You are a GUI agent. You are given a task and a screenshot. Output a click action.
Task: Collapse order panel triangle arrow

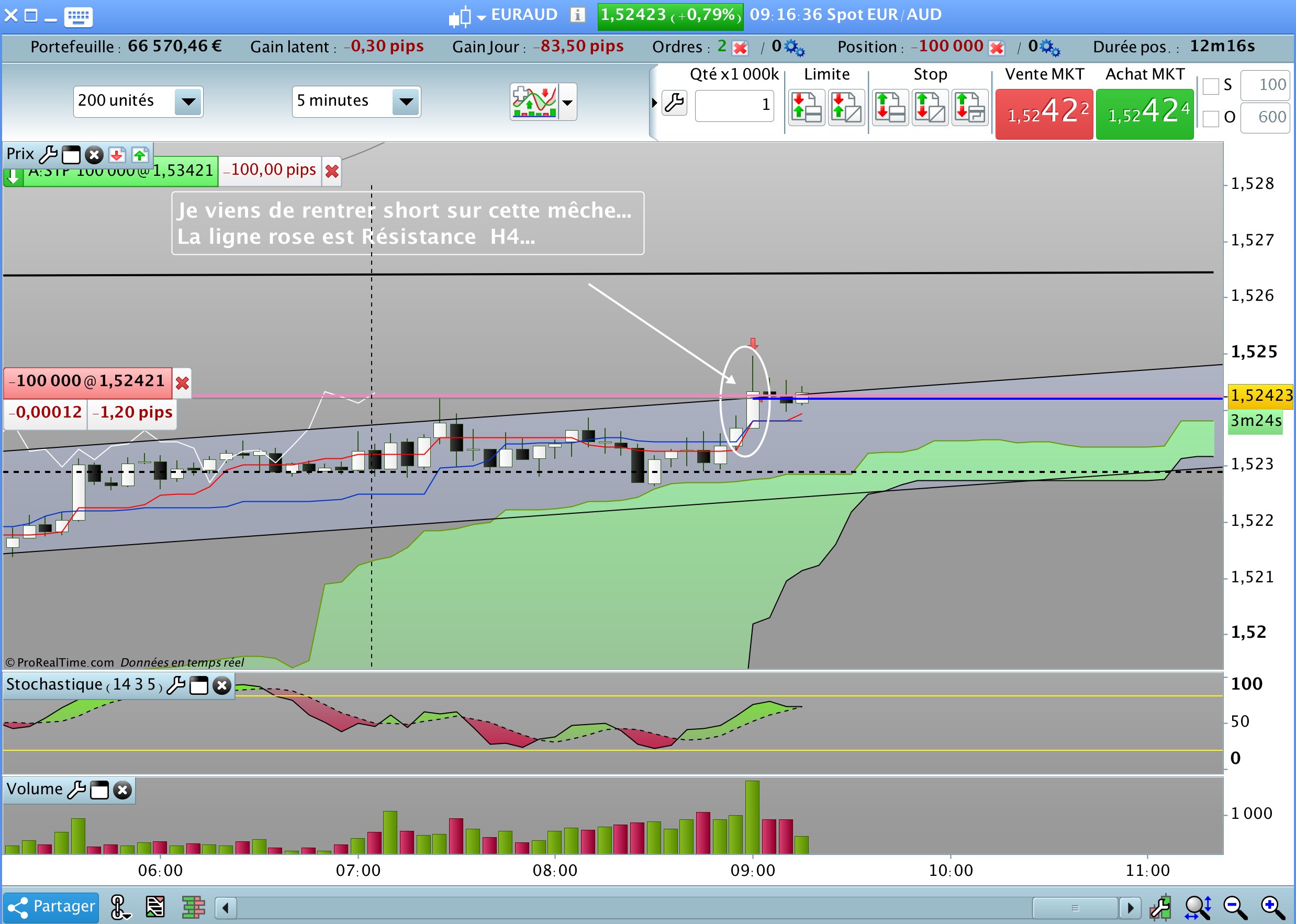click(655, 103)
